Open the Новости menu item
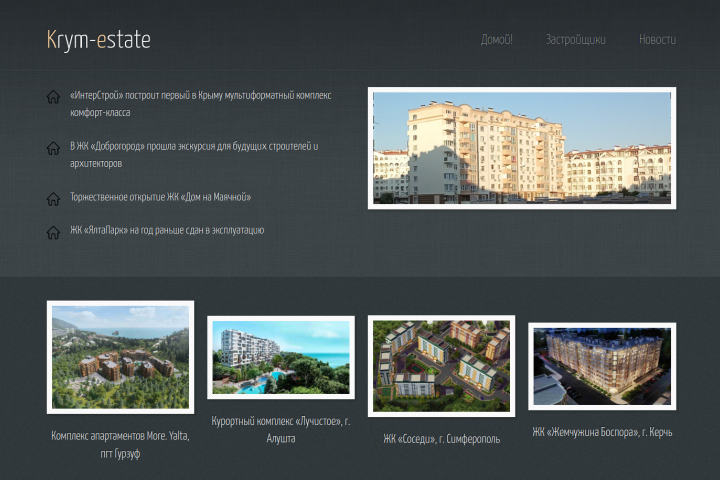The height and width of the screenshot is (480, 720). [657, 40]
